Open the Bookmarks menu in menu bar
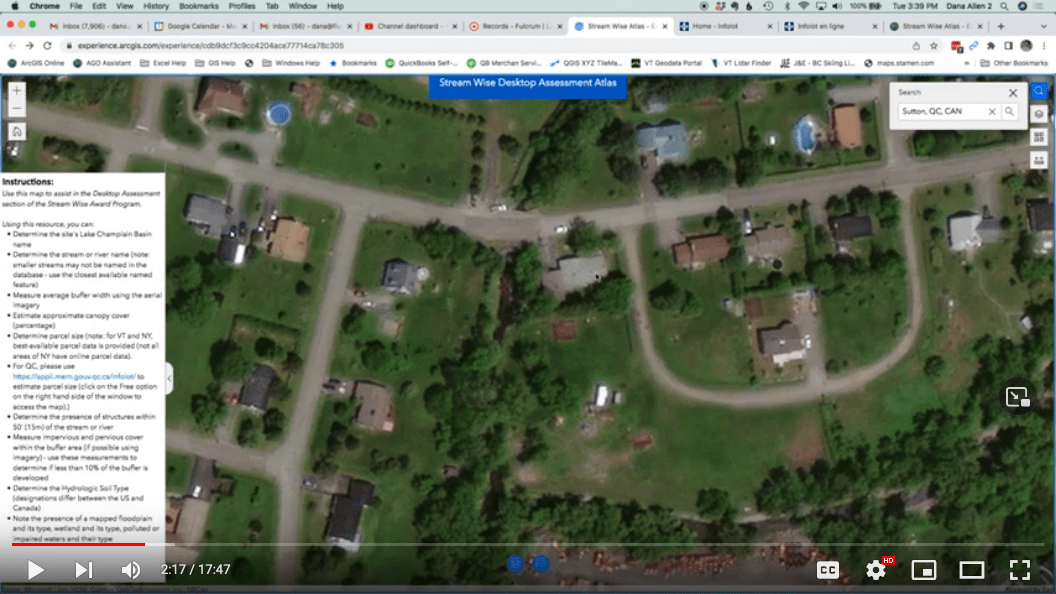 [199, 6]
